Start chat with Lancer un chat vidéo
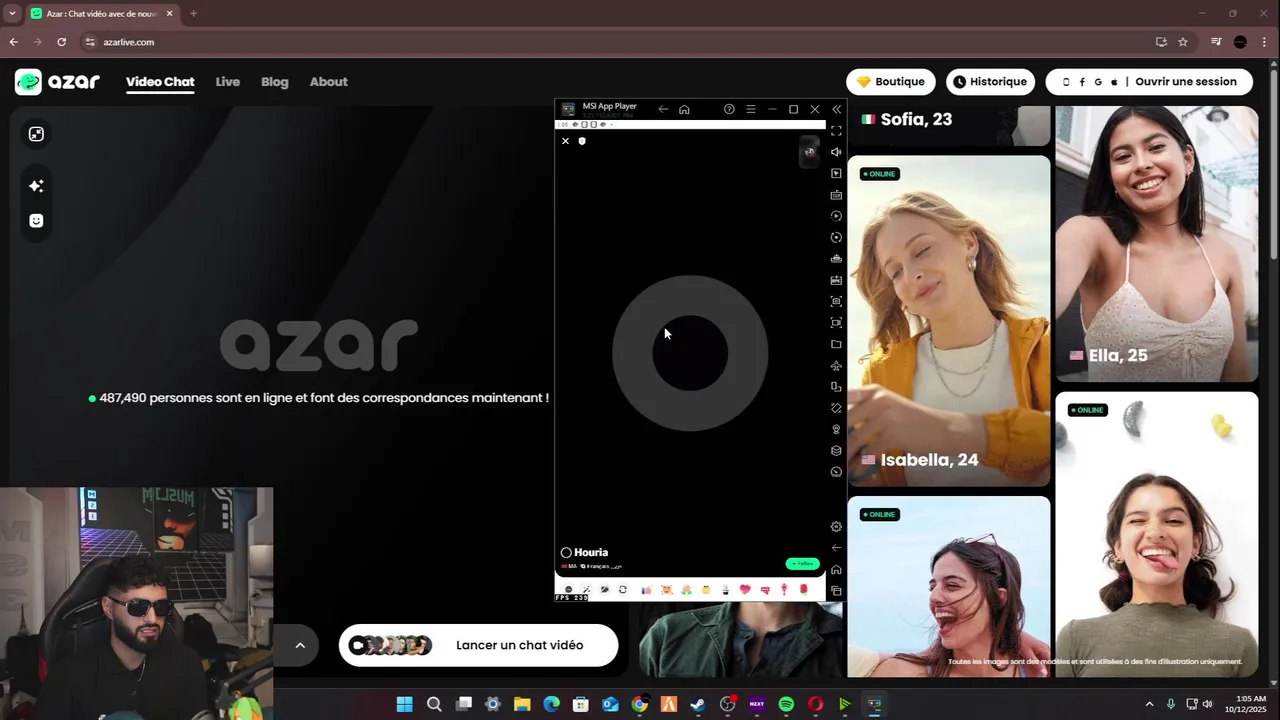 click(478, 645)
